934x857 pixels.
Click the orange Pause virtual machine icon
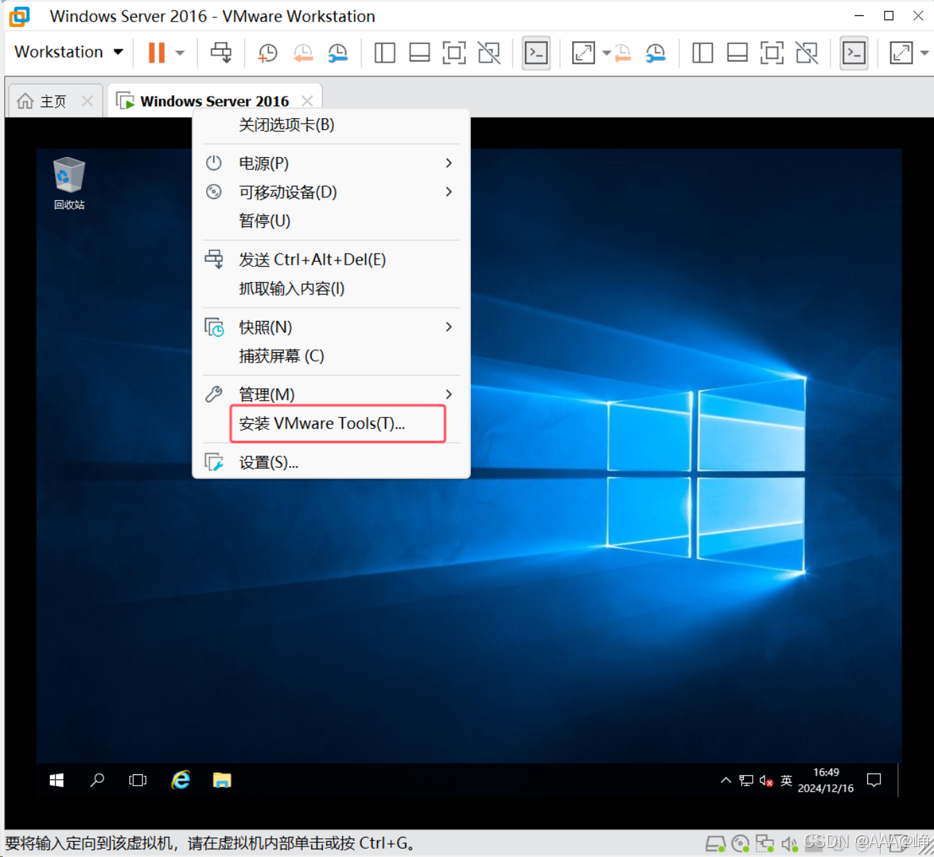tap(157, 52)
